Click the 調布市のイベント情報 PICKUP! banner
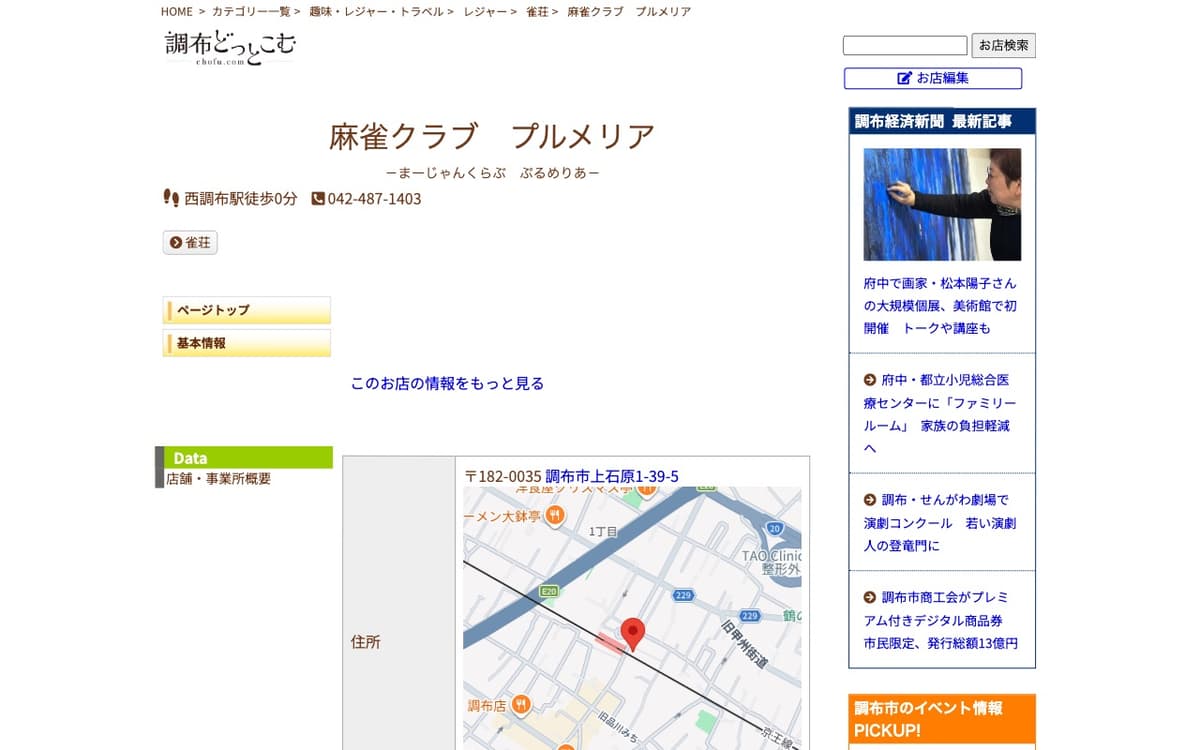Screen dimensions: 1200x750 tap(942, 720)
